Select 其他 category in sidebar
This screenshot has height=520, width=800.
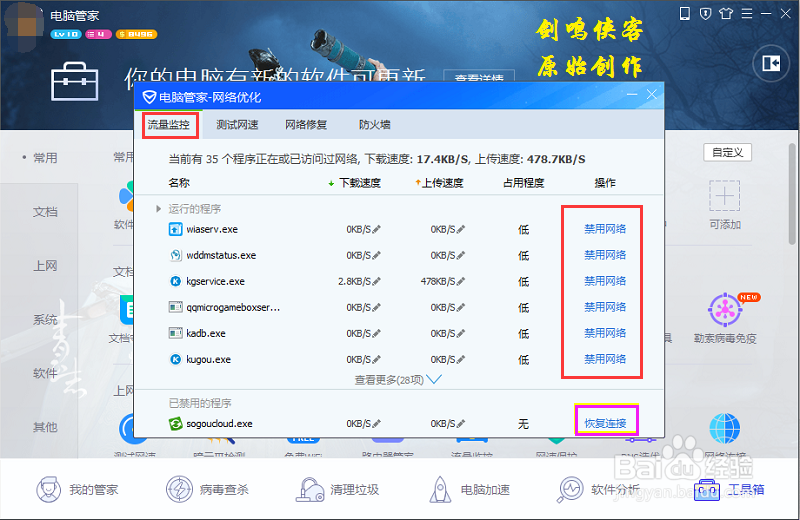pyautogui.click(x=45, y=427)
